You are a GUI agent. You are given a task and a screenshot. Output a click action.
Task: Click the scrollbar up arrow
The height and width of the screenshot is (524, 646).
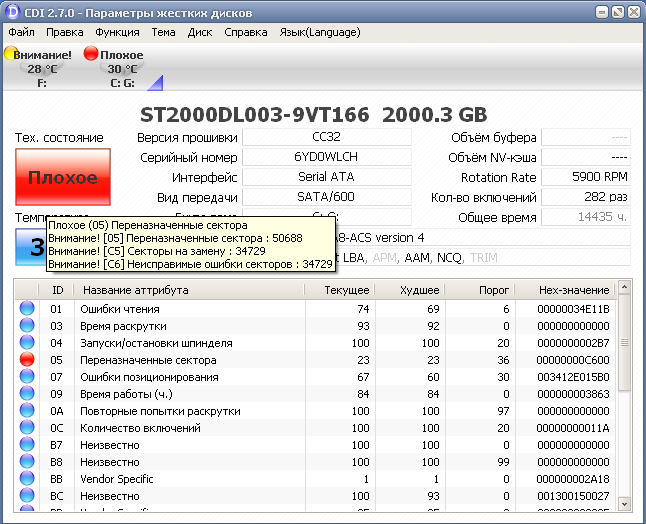click(624, 287)
